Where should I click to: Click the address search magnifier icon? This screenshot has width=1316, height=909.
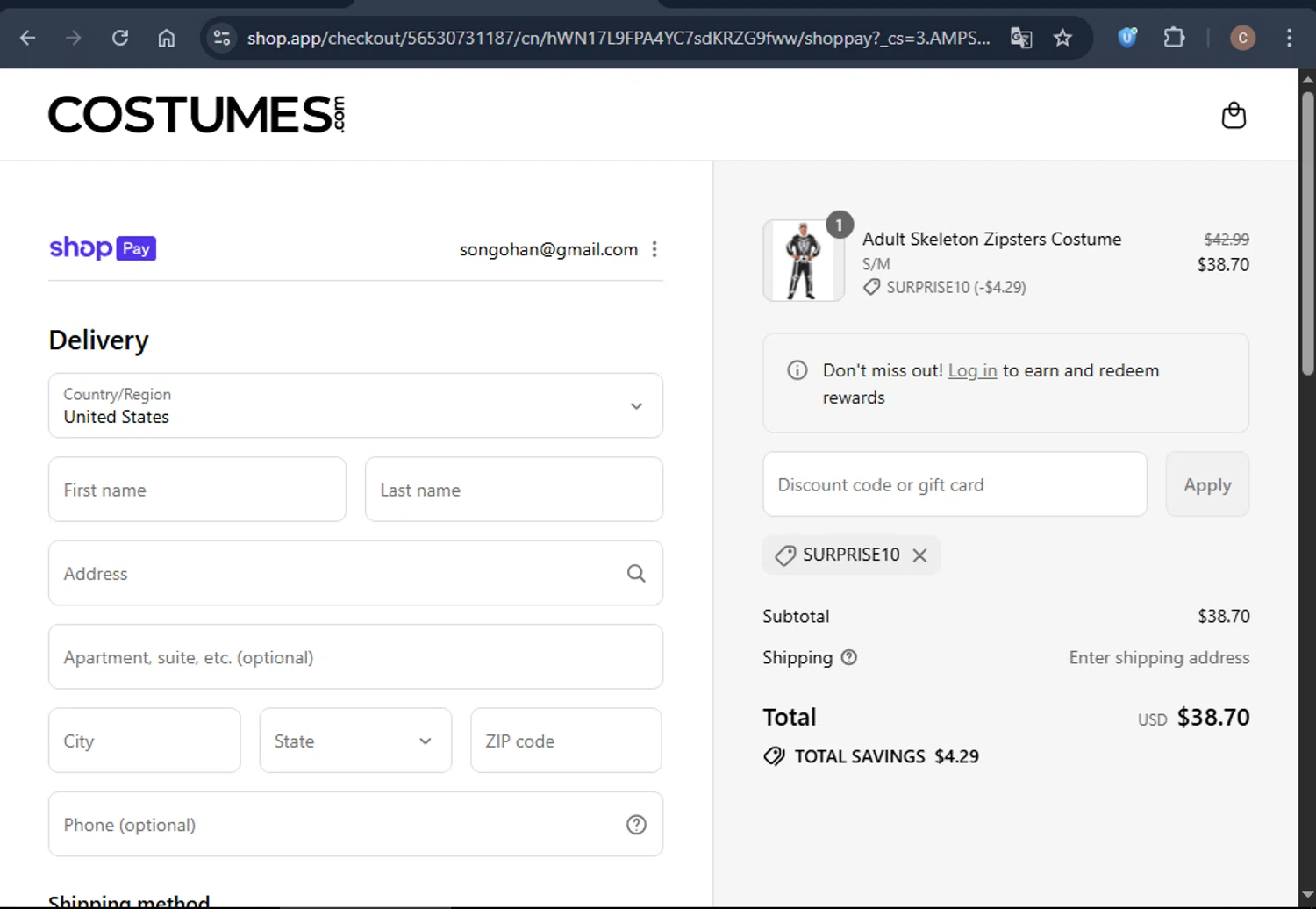tap(636, 573)
